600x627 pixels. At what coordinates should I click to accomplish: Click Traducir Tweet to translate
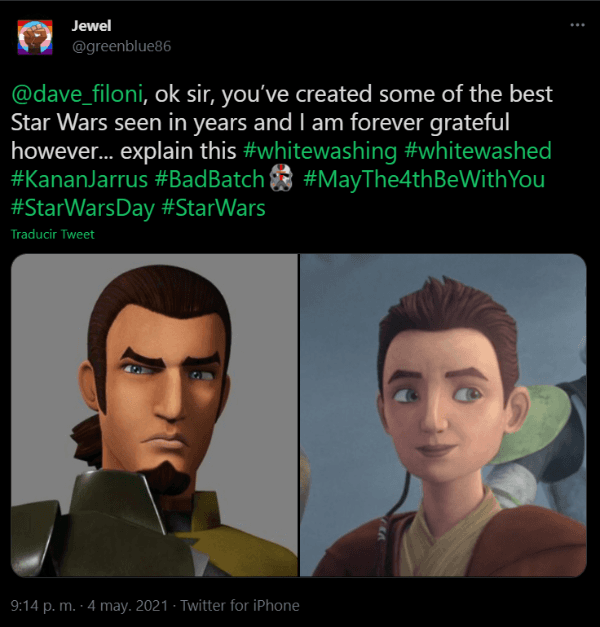click(x=52, y=234)
